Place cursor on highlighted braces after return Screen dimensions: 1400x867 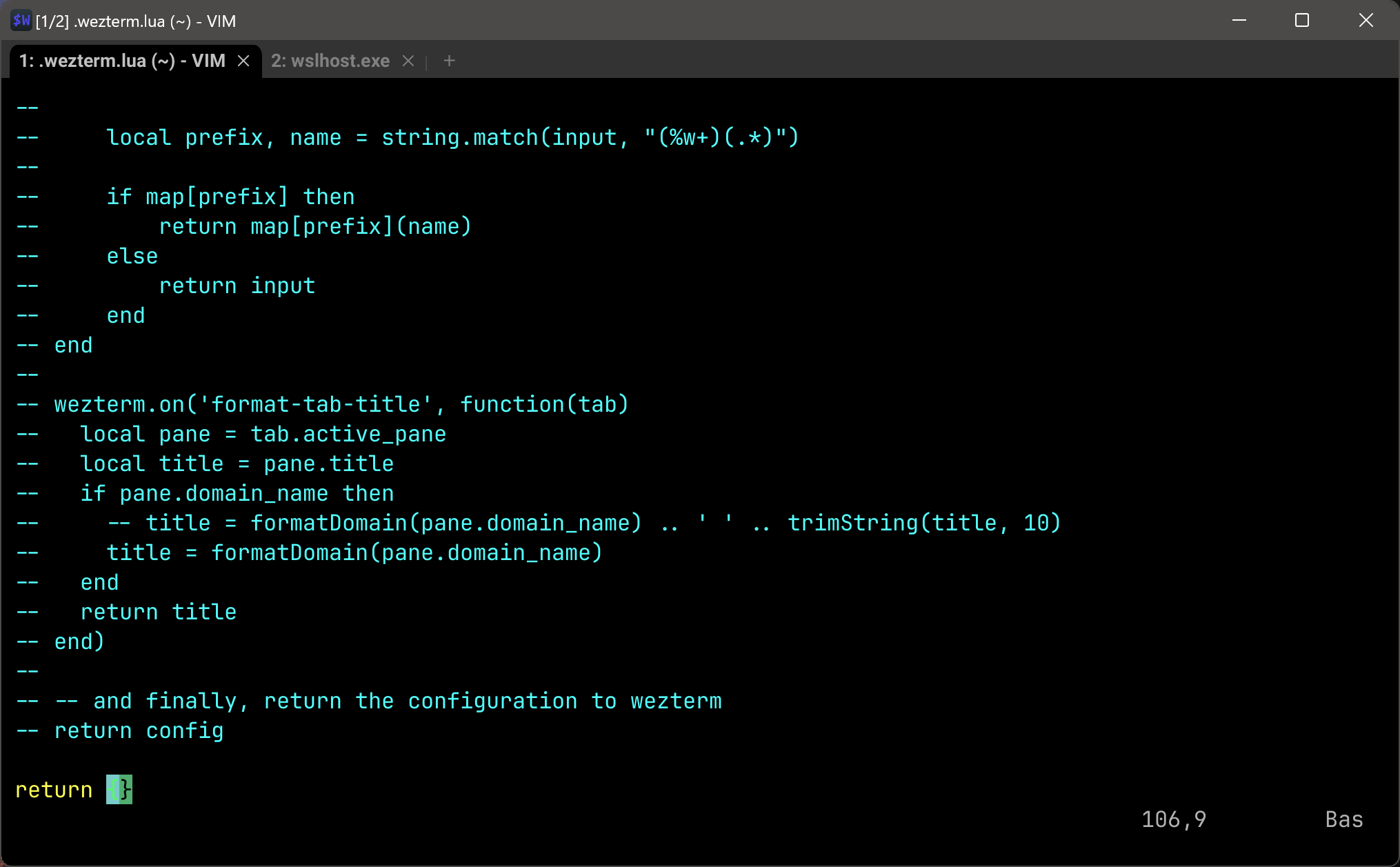[119, 790]
